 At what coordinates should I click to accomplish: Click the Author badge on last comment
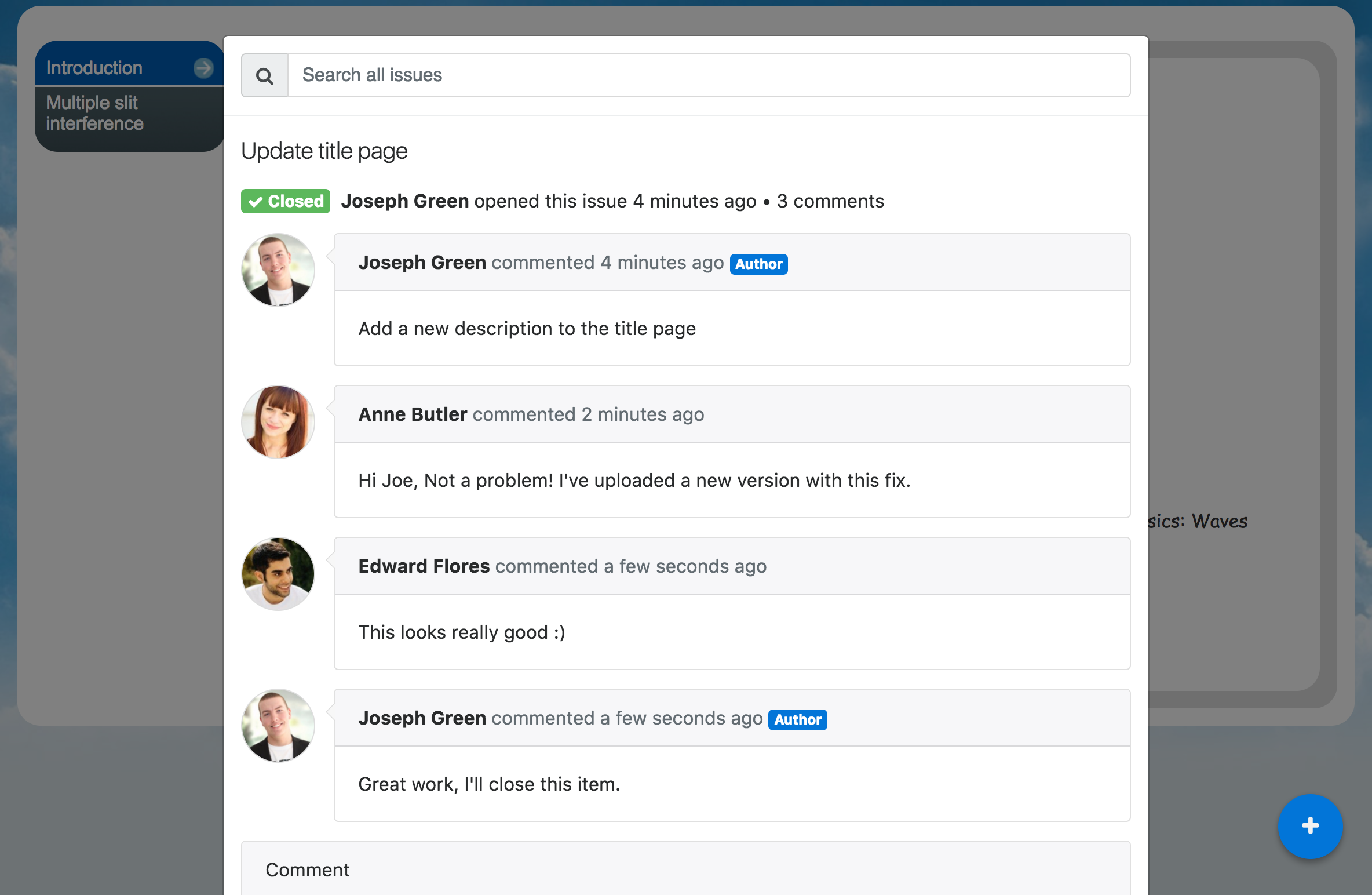pyautogui.click(x=797, y=719)
